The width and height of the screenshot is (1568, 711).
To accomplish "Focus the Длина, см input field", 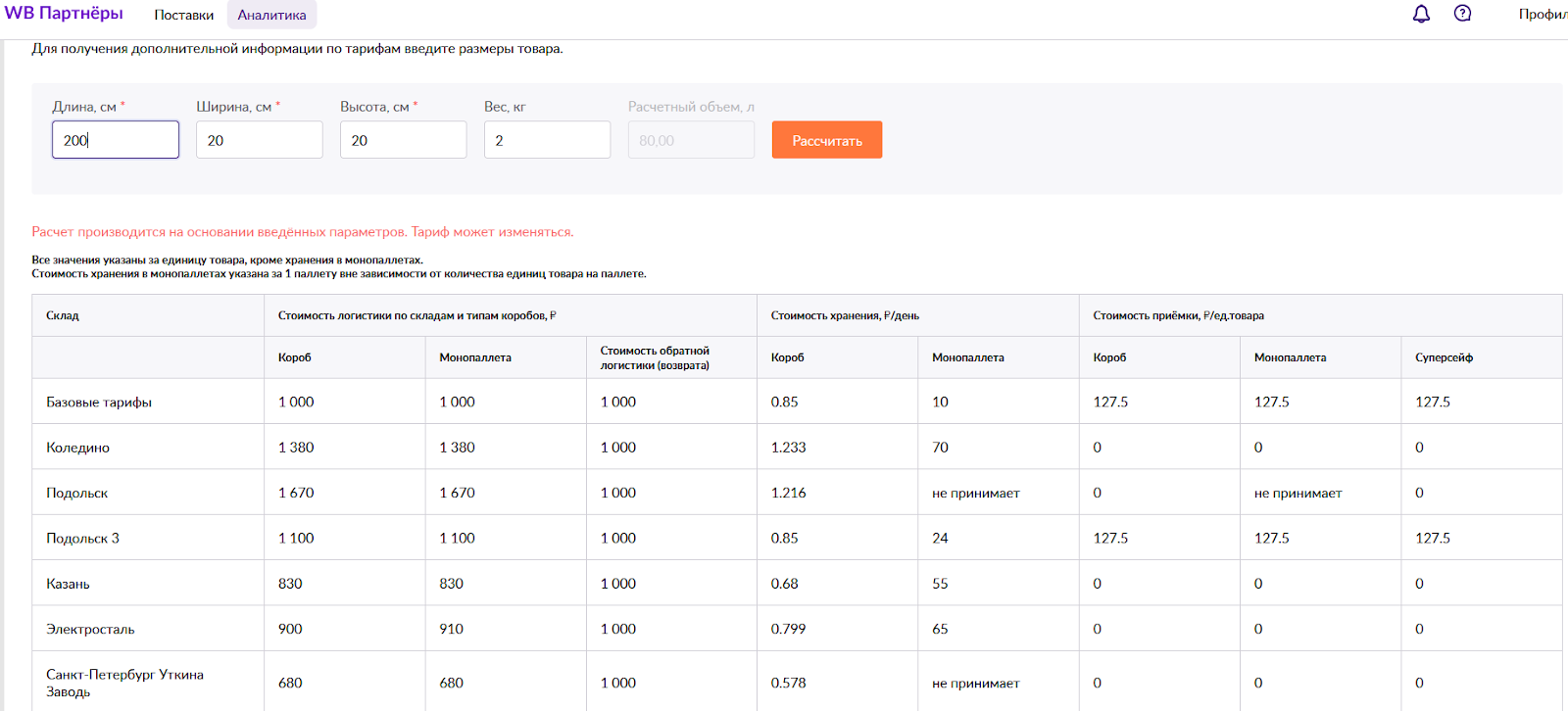I will pos(116,140).
